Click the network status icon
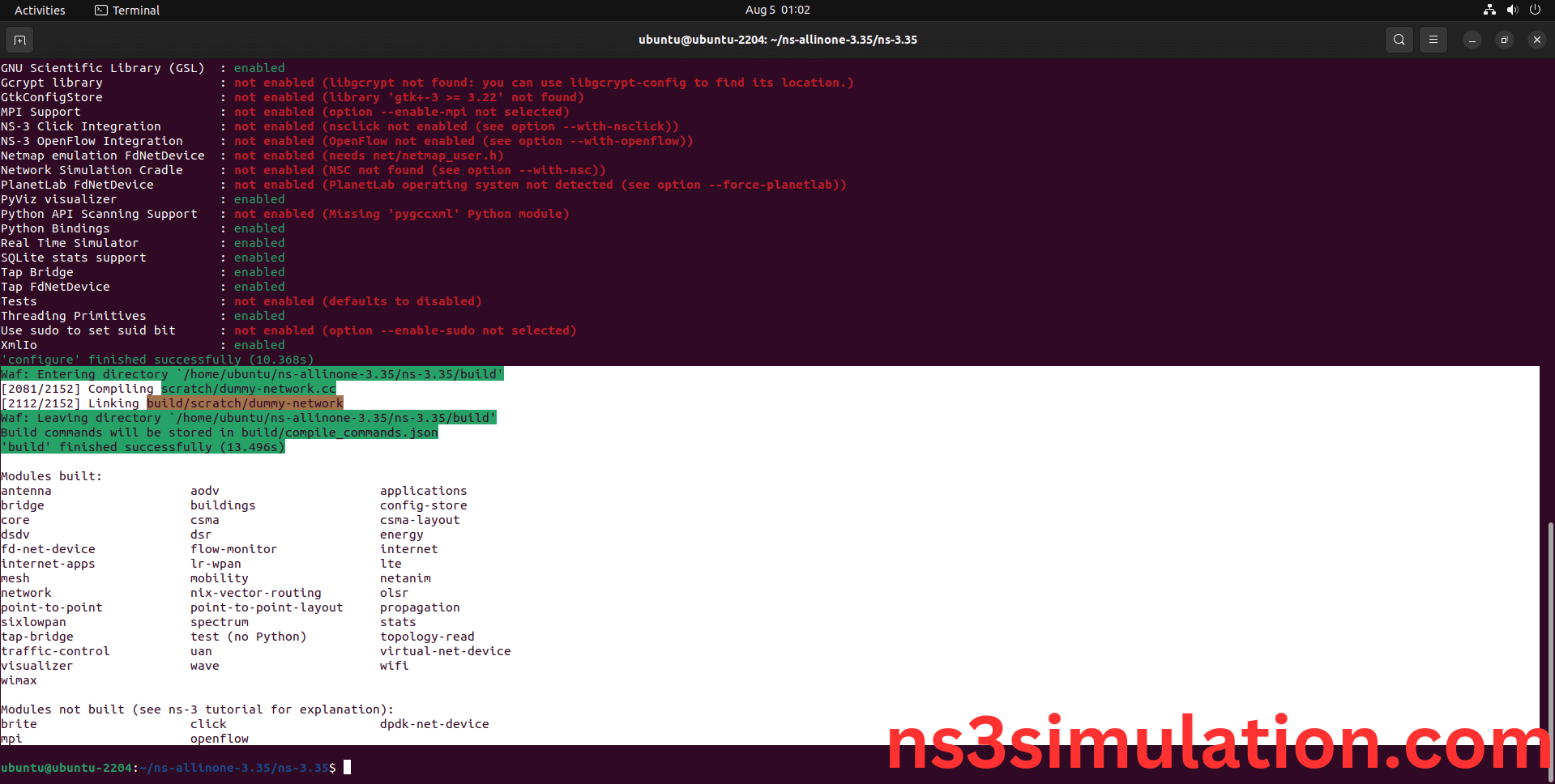This screenshot has height=784, width=1555. click(1489, 10)
